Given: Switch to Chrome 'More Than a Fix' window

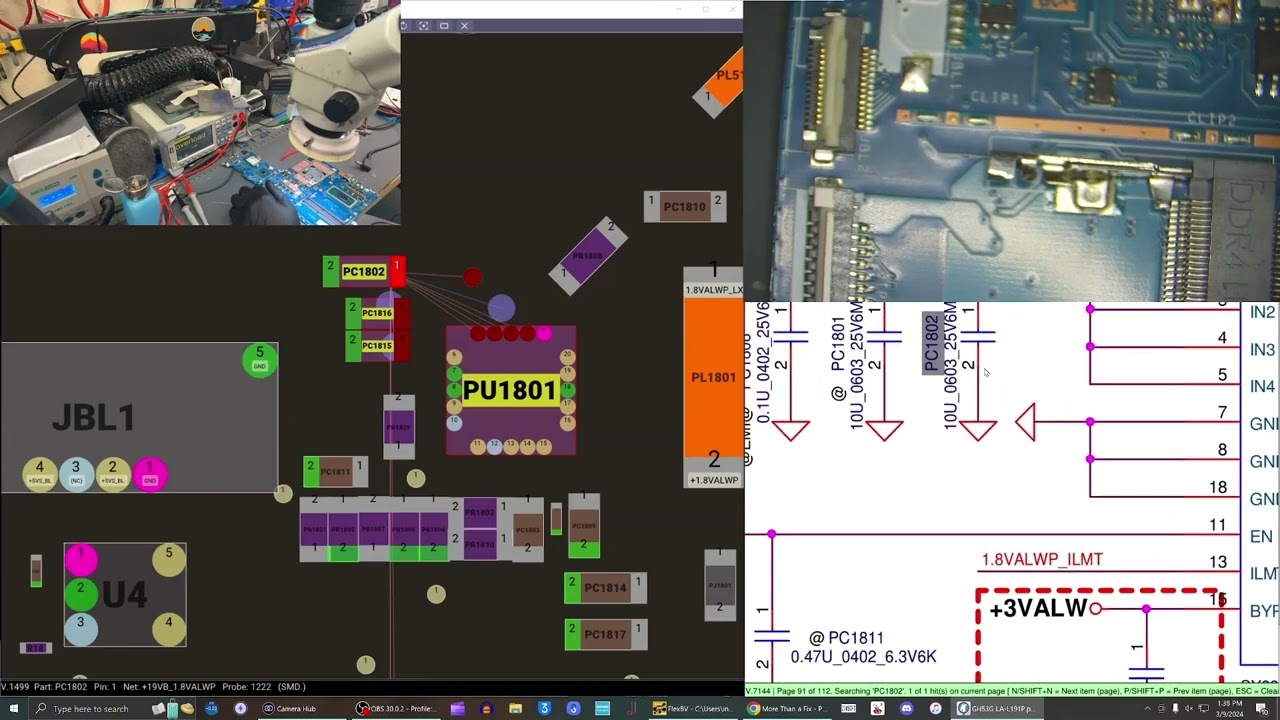Looking at the screenshot, I should click(x=787, y=709).
